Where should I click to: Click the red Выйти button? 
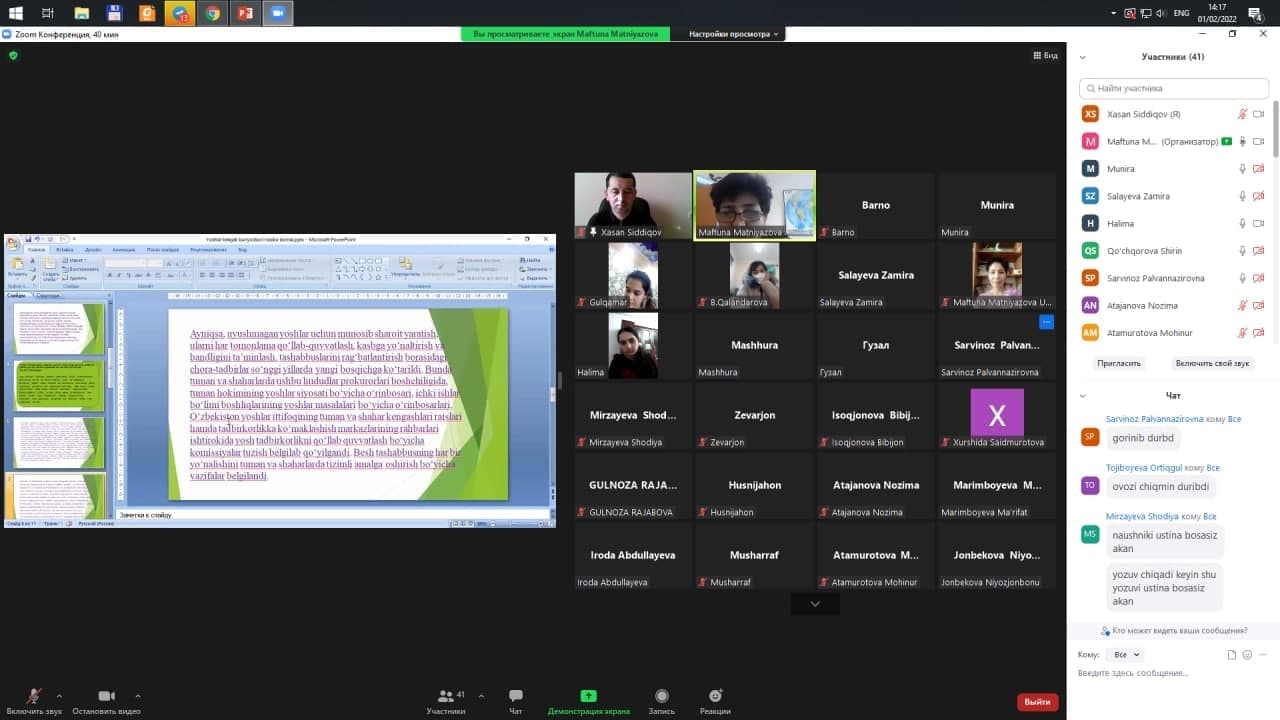[x=1038, y=702]
